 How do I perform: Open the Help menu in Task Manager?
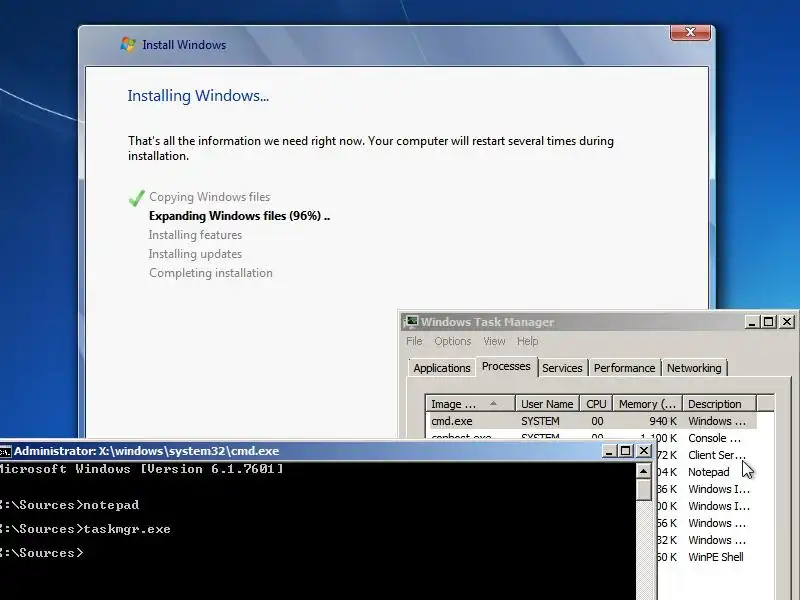(x=528, y=341)
